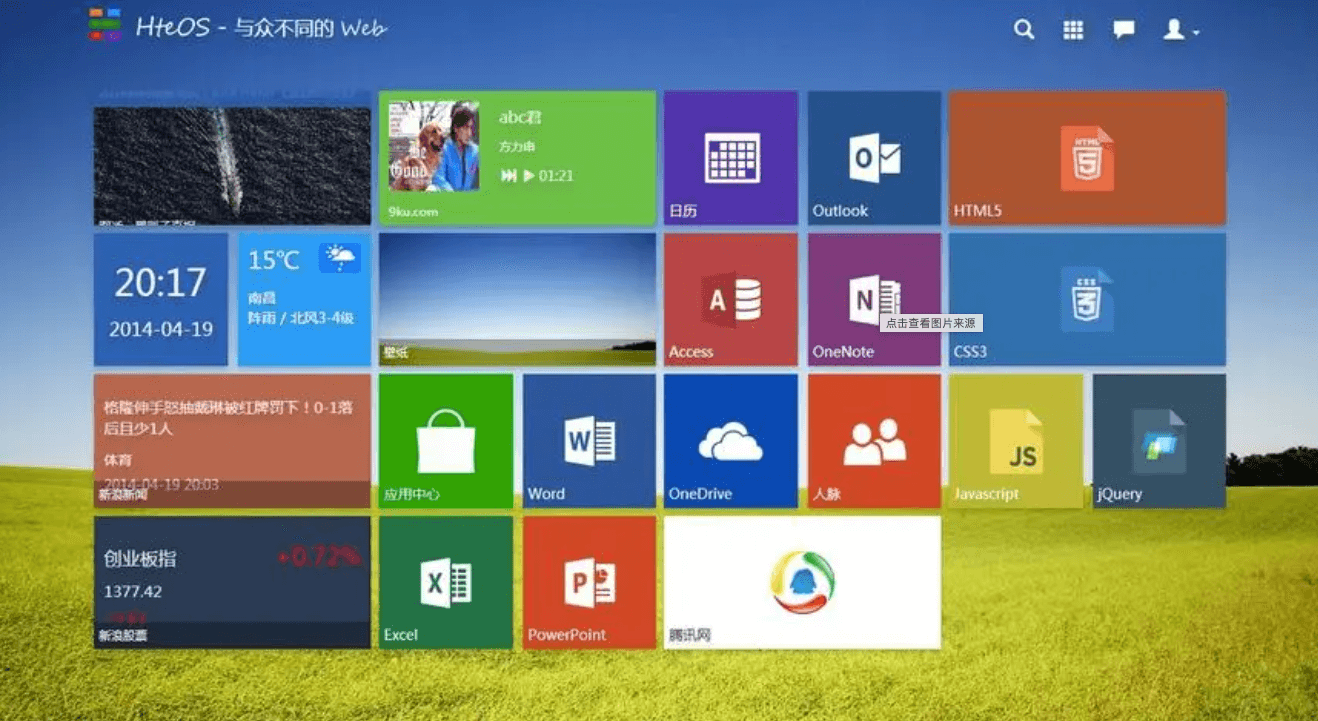Click the album cover thumbnail

point(433,146)
